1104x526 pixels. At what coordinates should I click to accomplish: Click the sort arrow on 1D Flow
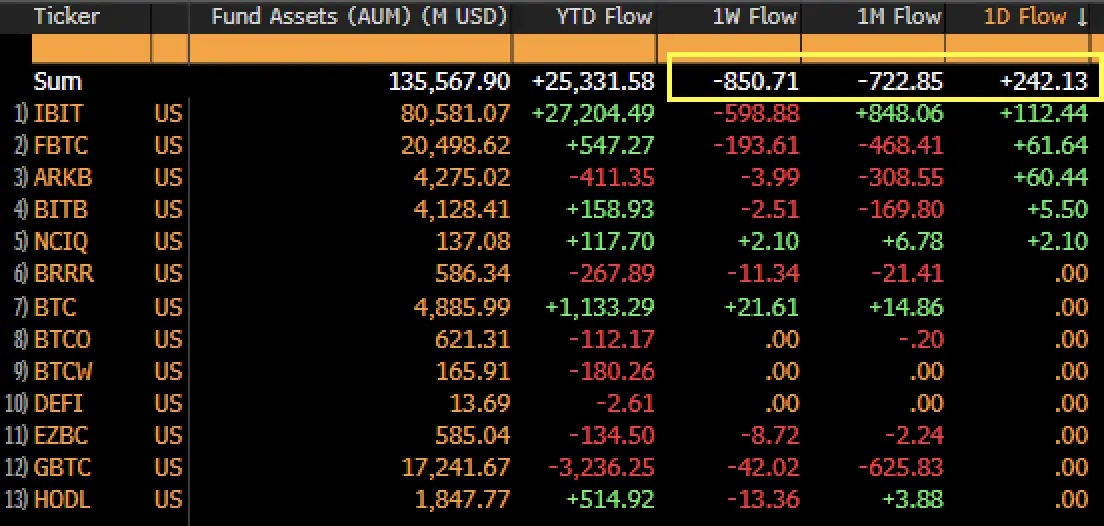(1083, 17)
